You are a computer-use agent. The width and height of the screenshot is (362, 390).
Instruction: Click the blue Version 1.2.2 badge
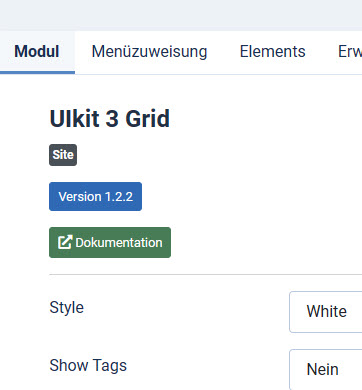95,196
